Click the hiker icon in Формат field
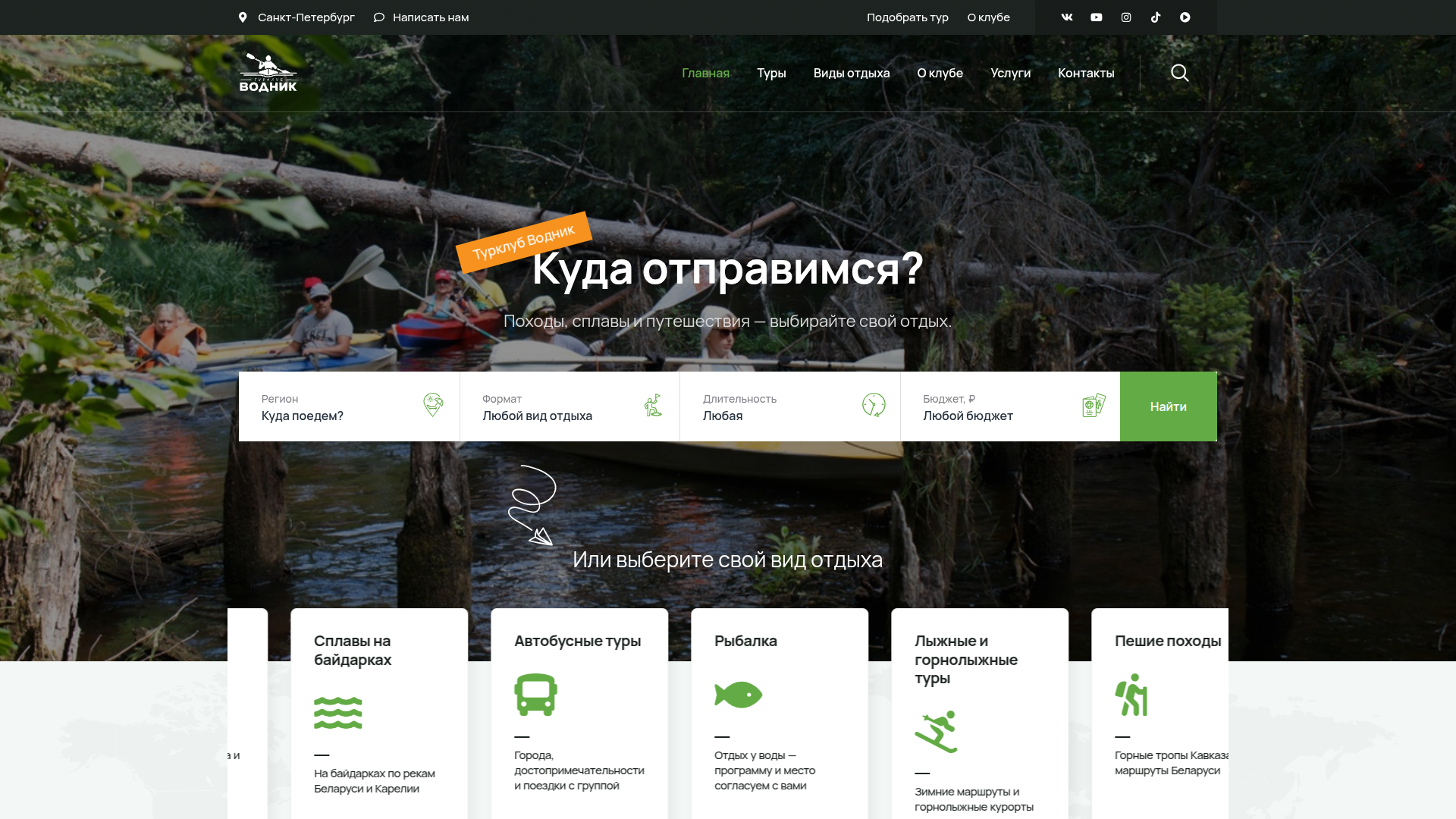The width and height of the screenshot is (1456, 819). click(x=653, y=405)
